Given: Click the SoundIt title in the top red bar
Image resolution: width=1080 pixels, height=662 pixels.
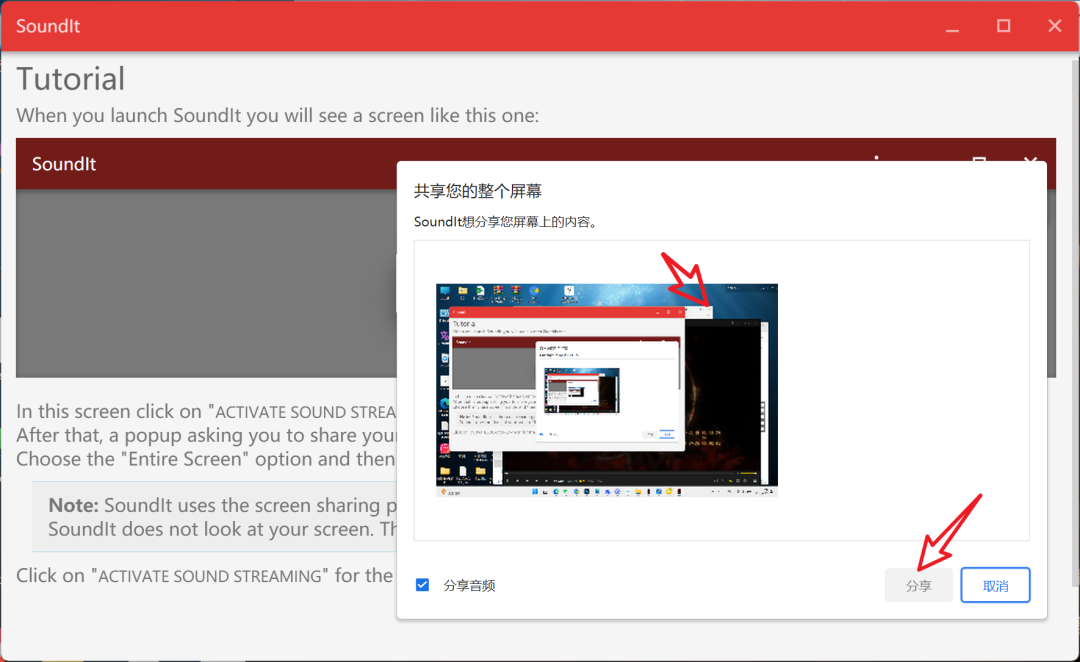Looking at the screenshot, I should [48, 26].
